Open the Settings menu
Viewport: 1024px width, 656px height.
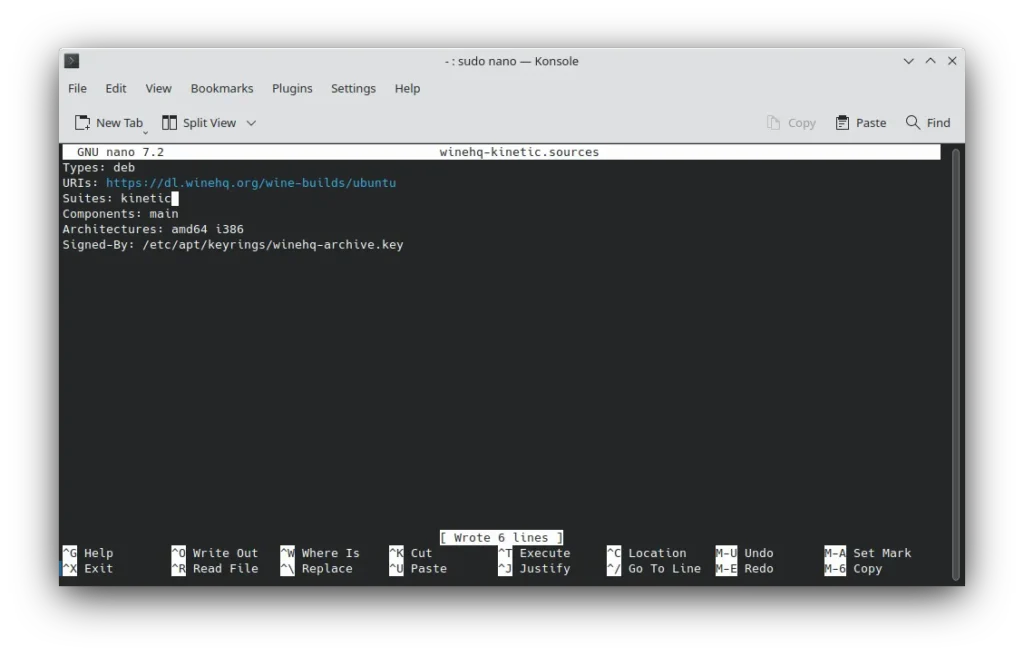353,88
